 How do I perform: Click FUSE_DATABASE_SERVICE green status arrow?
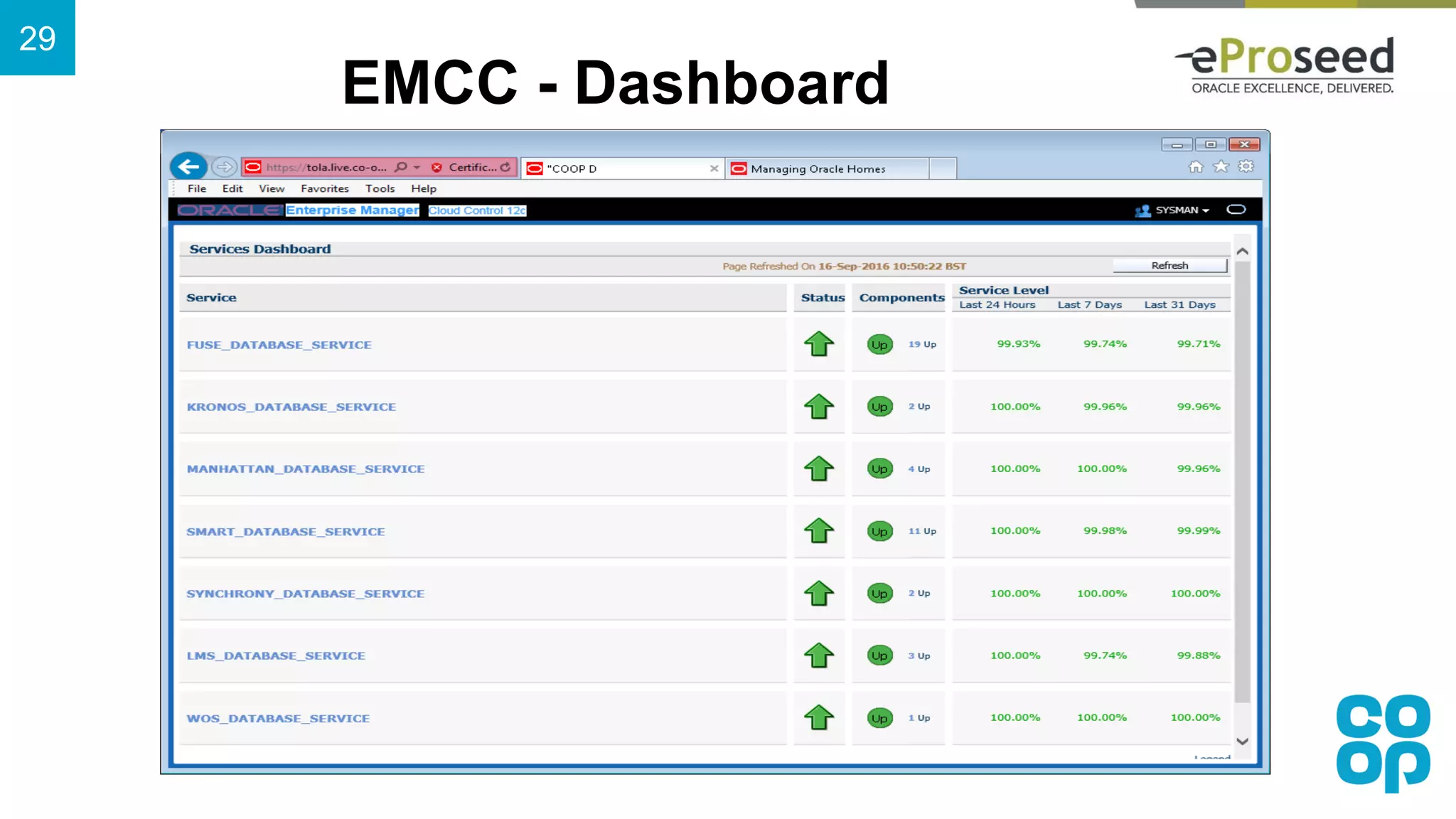point(819,344)
